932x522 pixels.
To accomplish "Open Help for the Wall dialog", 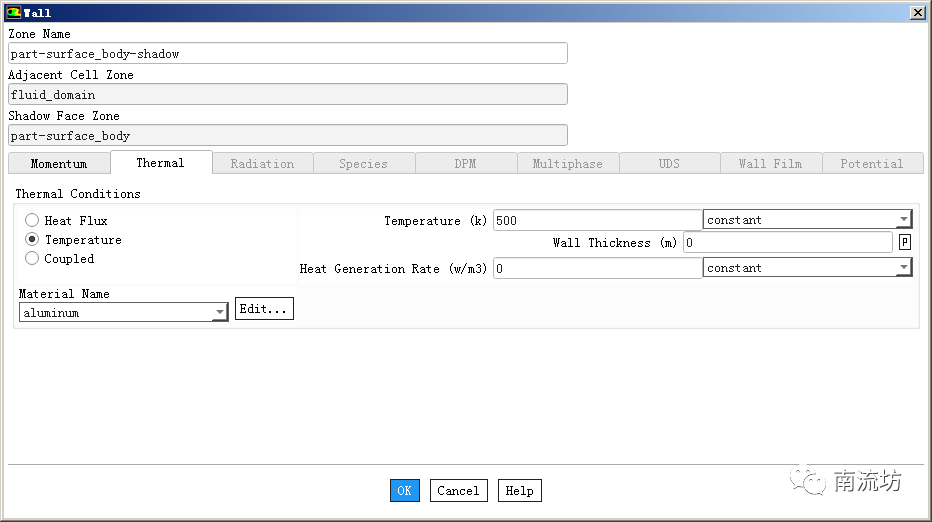I will coord(519,490).
